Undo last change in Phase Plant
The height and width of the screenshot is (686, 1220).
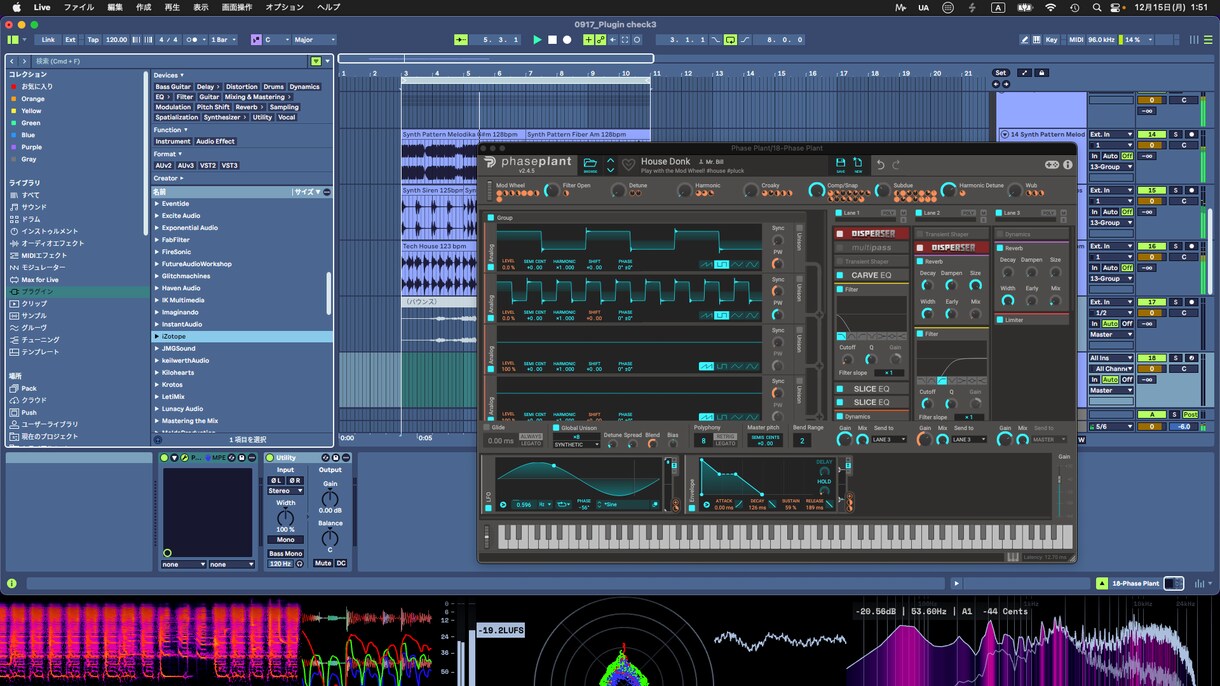pyautogui.click(x=881, y=164)
